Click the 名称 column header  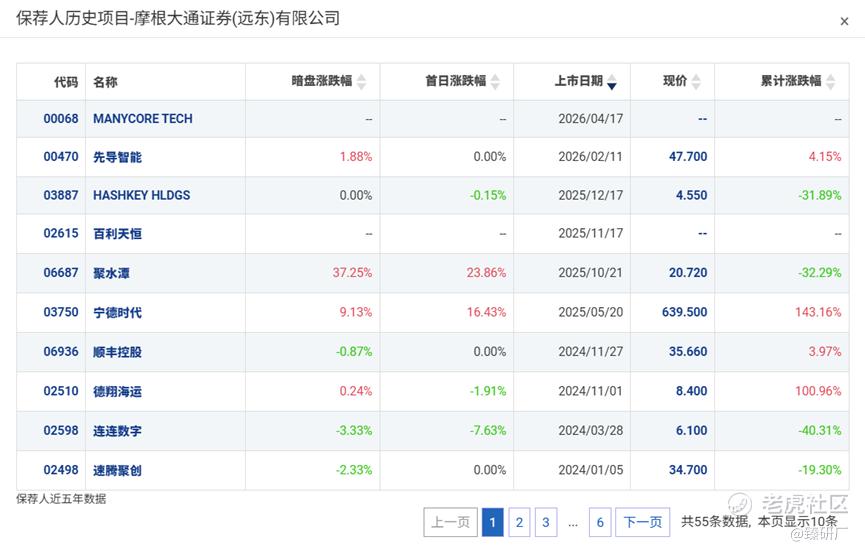[105, 82]
